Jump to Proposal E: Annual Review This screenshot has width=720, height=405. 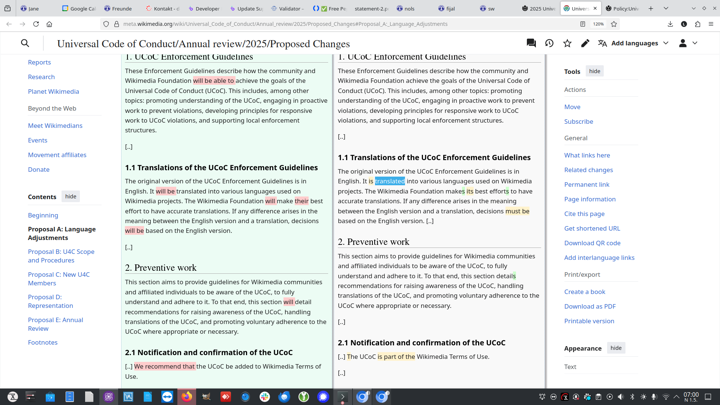(55, 324)
